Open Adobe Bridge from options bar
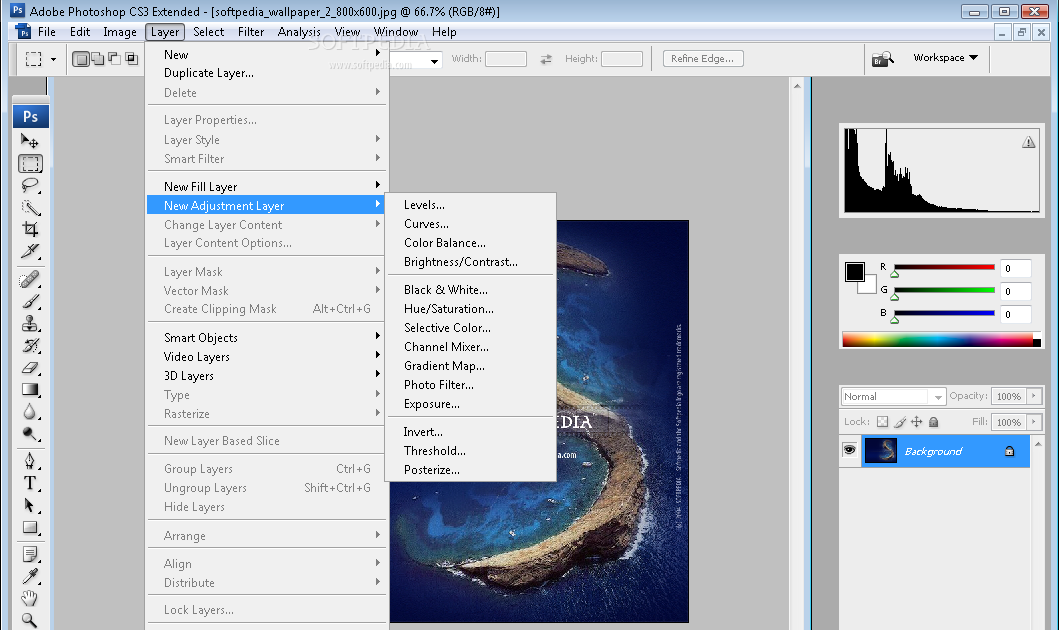Image resolution: width=1059 pixels, height=630 pixels. pos(883,59)
